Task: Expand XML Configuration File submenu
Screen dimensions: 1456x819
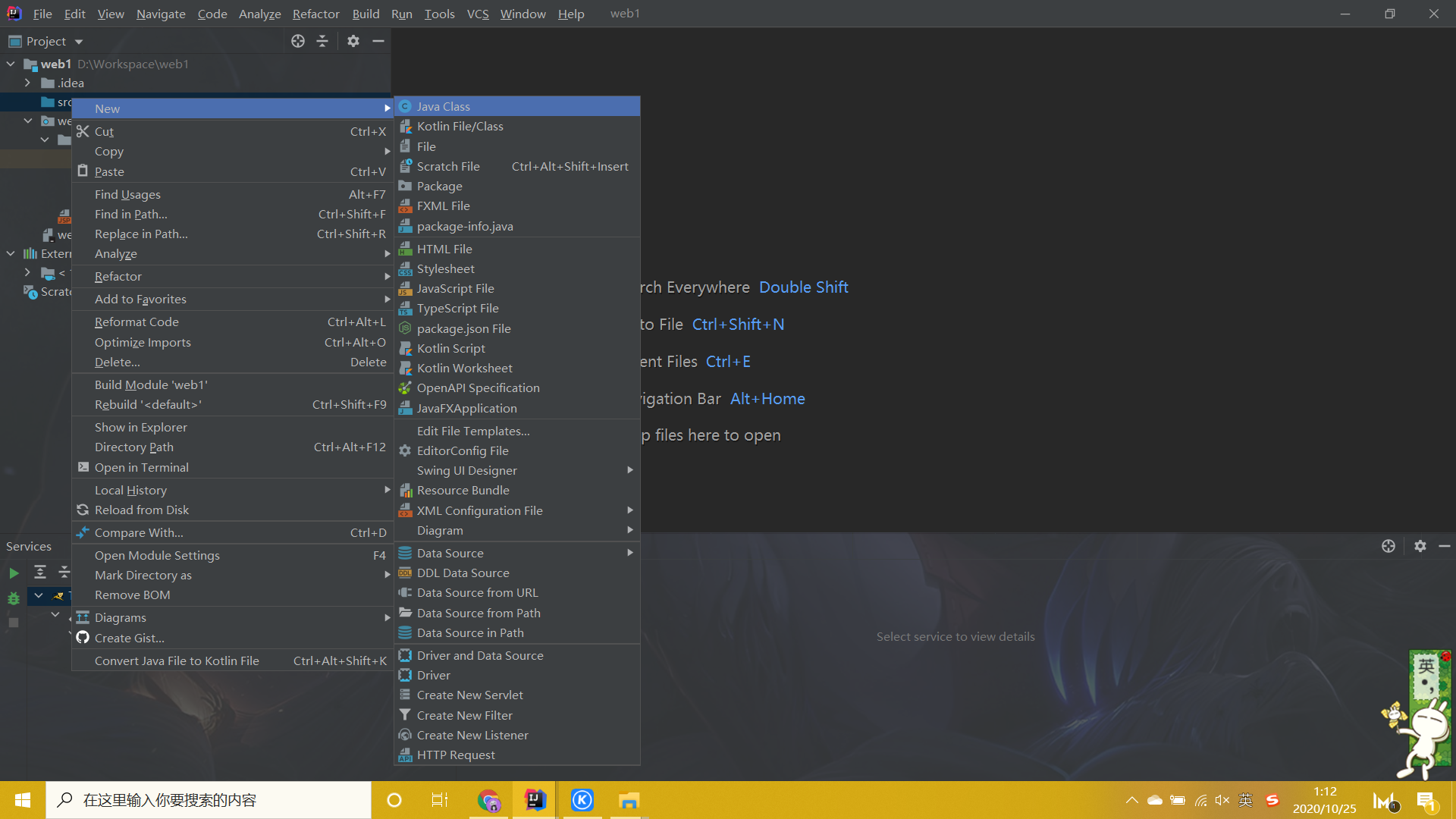Action: 517,510
